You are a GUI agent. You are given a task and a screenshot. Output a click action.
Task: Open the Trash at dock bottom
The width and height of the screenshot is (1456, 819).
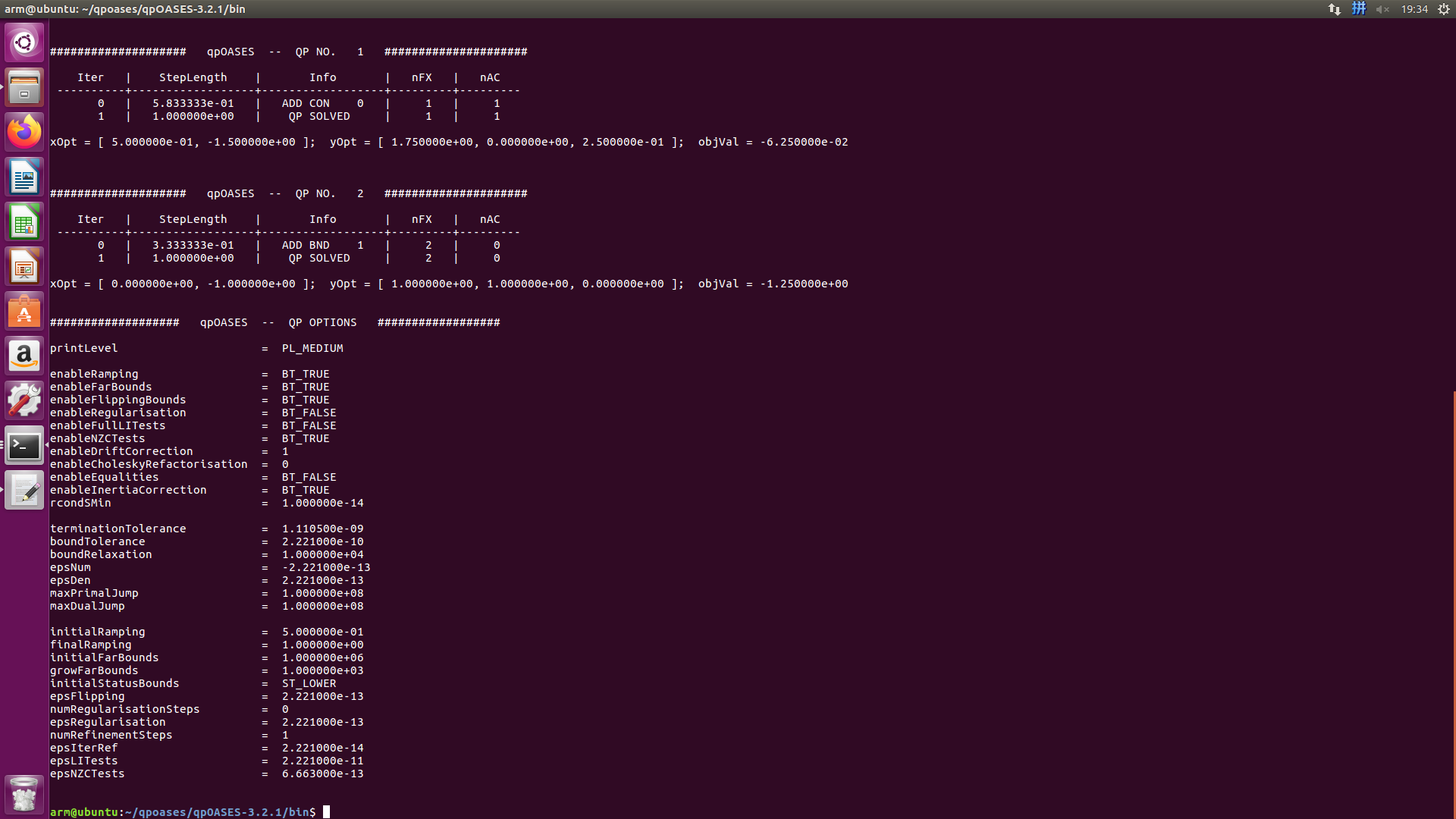click(x=24, y=794)
